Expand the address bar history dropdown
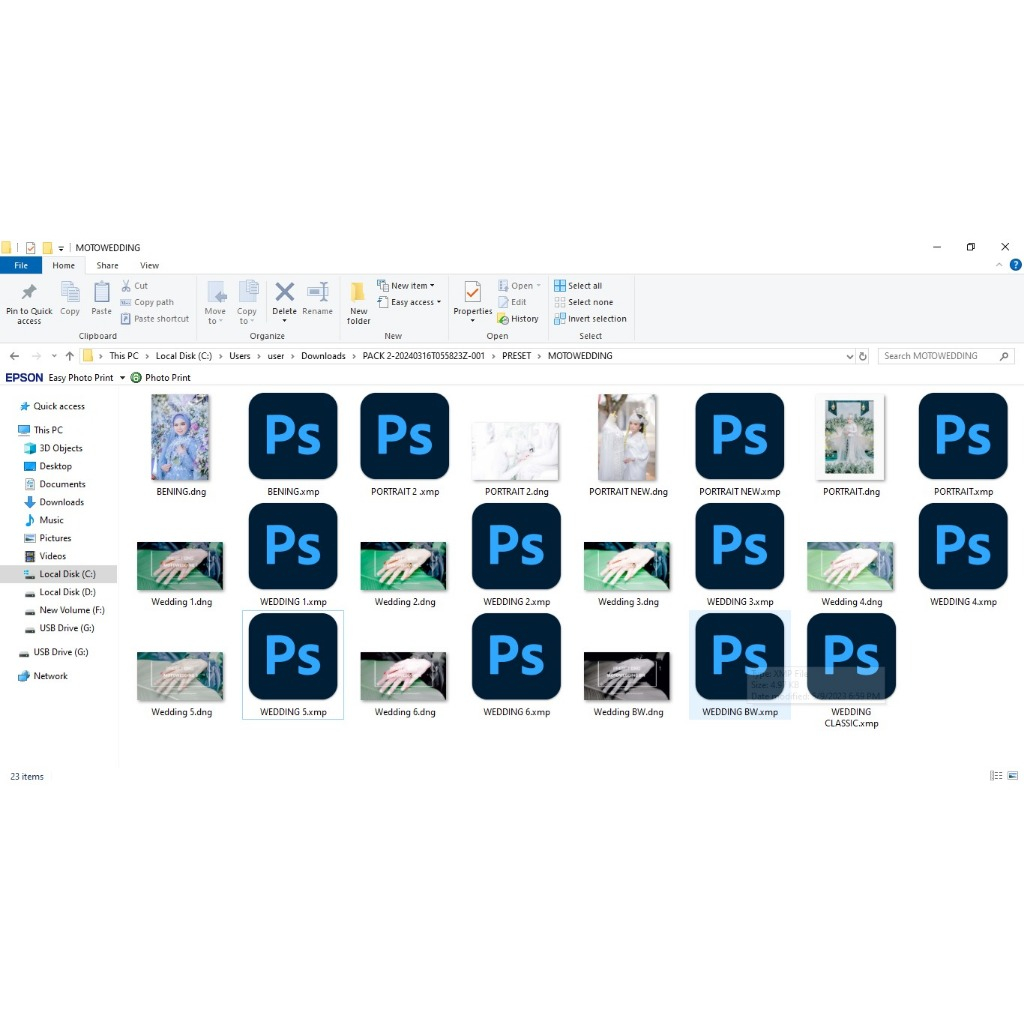The height and width of the screenshot is (1024, 1024). pyautogui.click(x=850, y=356)
